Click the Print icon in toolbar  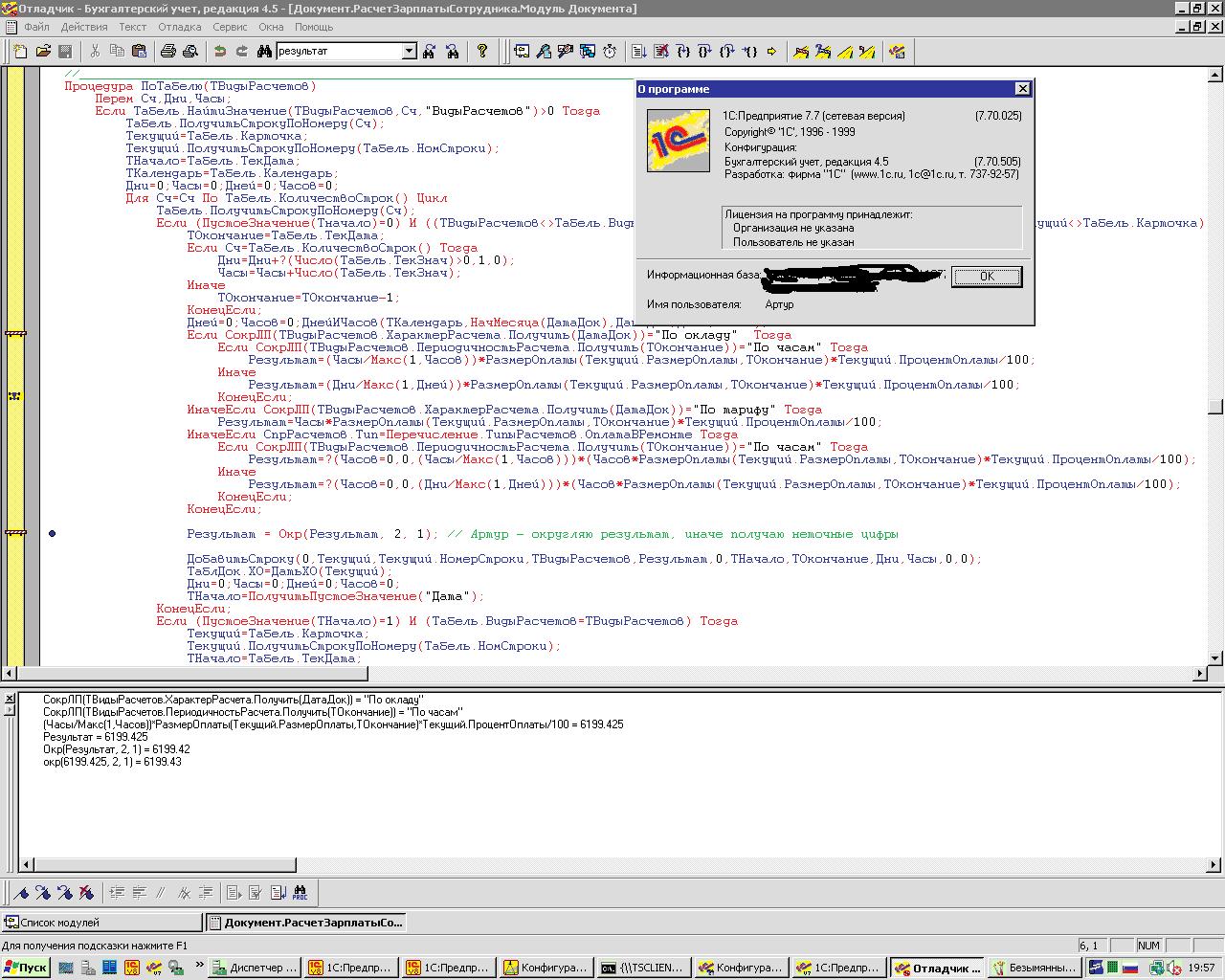(168, 52)
